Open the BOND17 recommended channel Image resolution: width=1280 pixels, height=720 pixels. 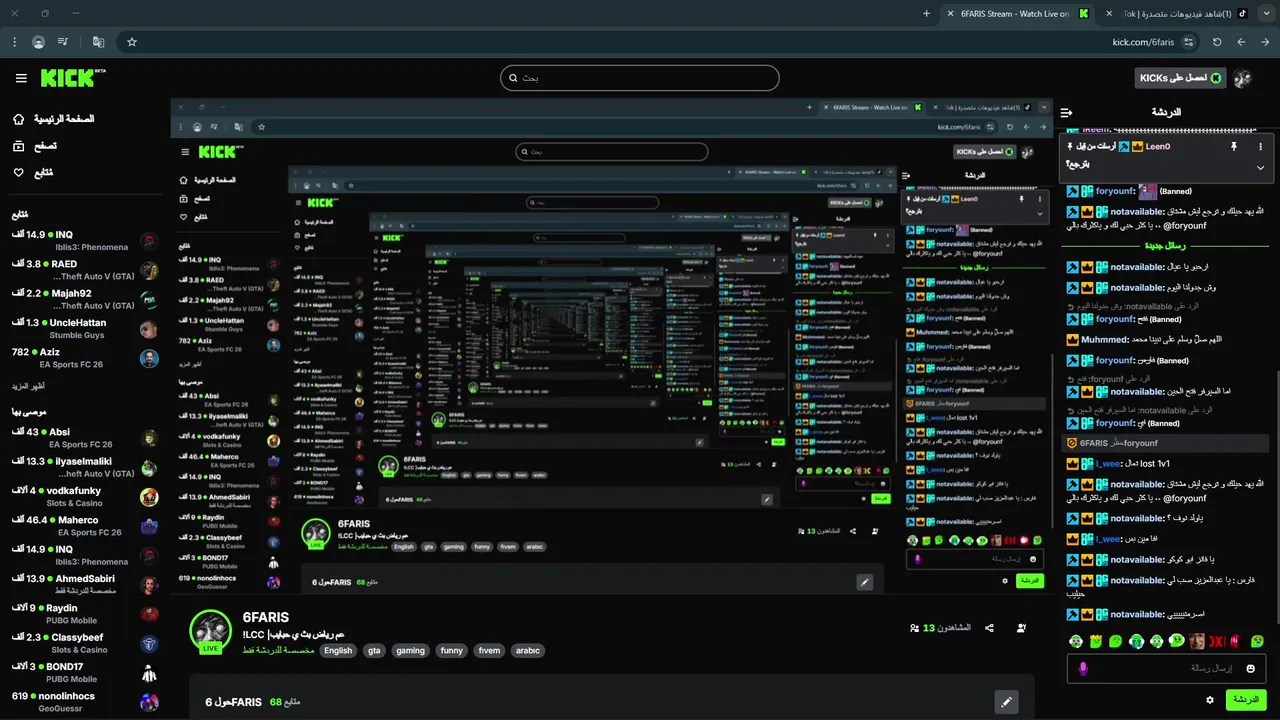click(x=85, y=673)
